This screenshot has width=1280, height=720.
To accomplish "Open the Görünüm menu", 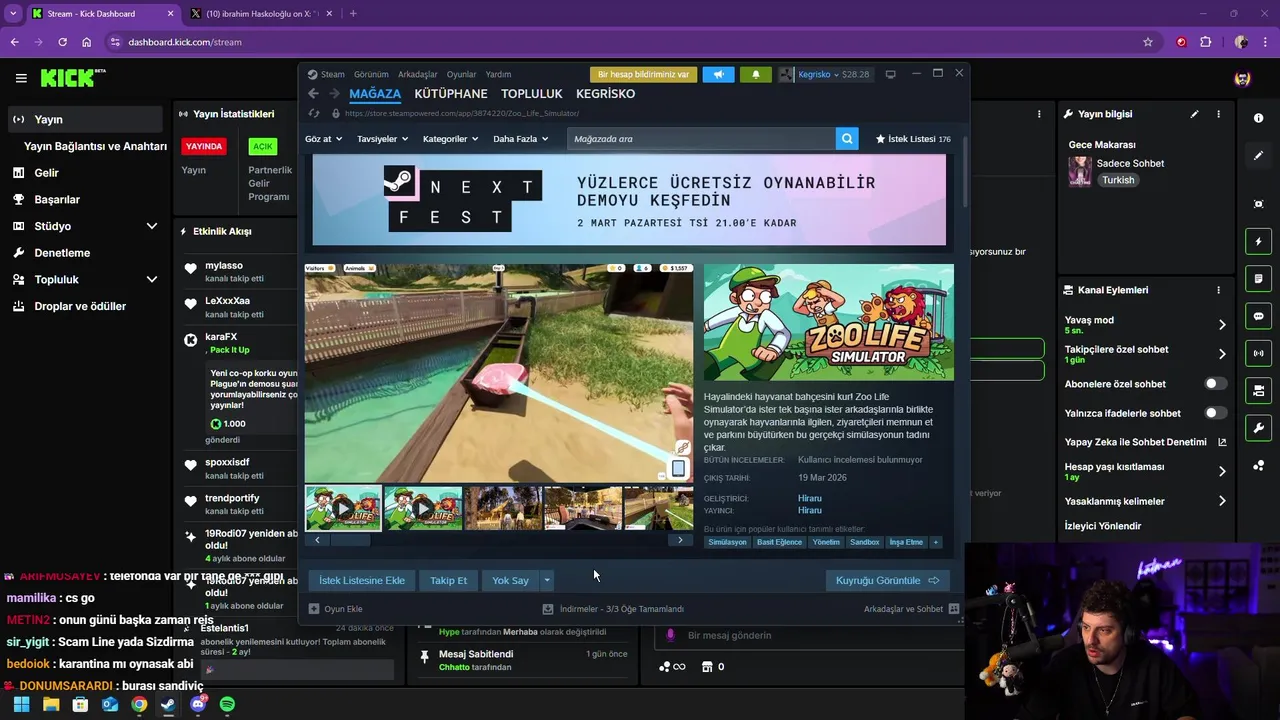I will pos(371,74).
